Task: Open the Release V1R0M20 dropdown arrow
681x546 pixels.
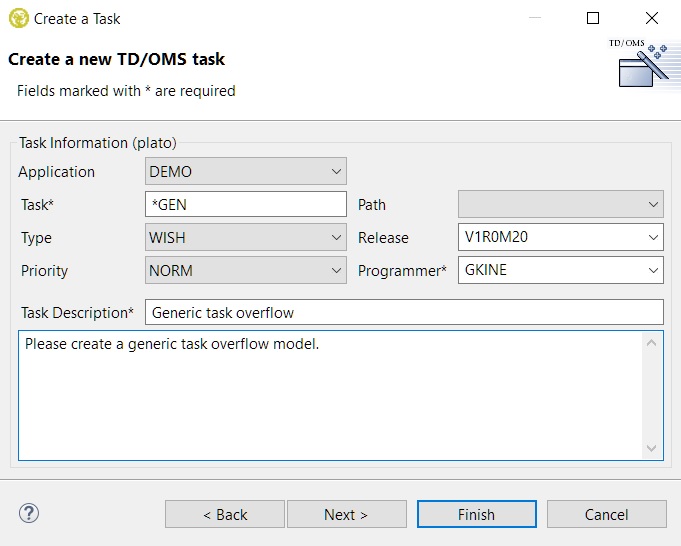Action: pyautogui.click(x=653, y=238)
